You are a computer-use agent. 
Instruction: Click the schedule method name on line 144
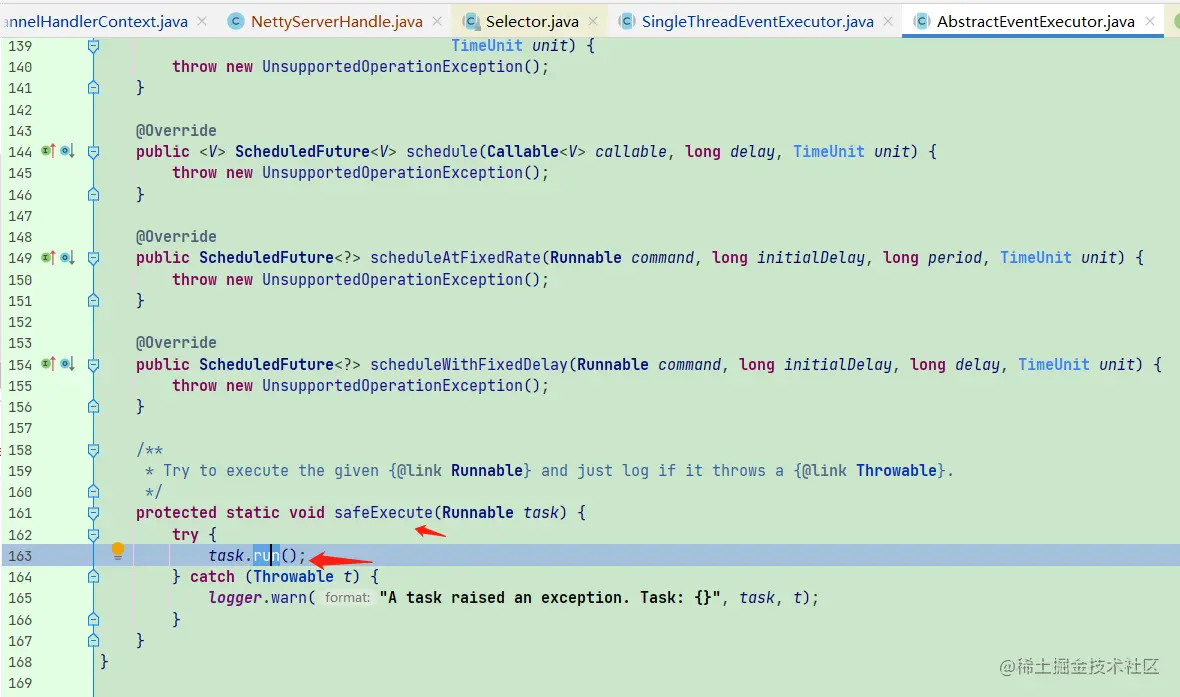442,151
